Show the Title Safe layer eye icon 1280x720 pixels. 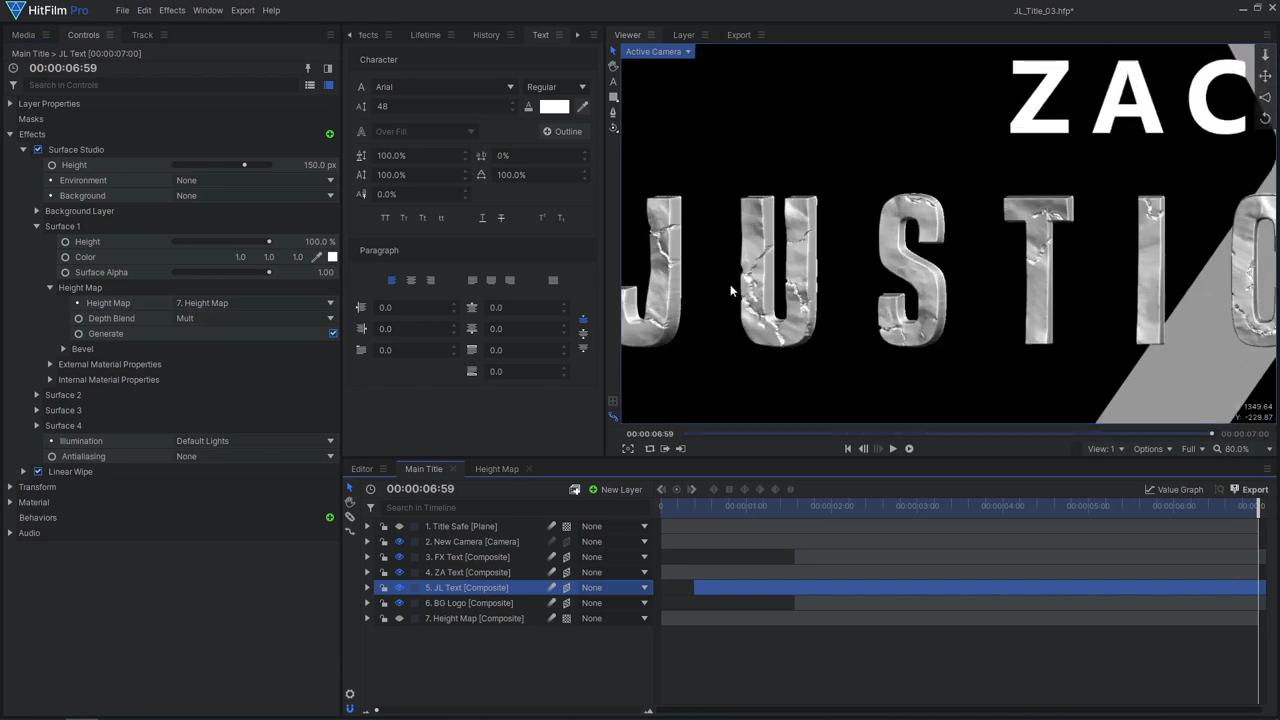(x=399, y=527)
